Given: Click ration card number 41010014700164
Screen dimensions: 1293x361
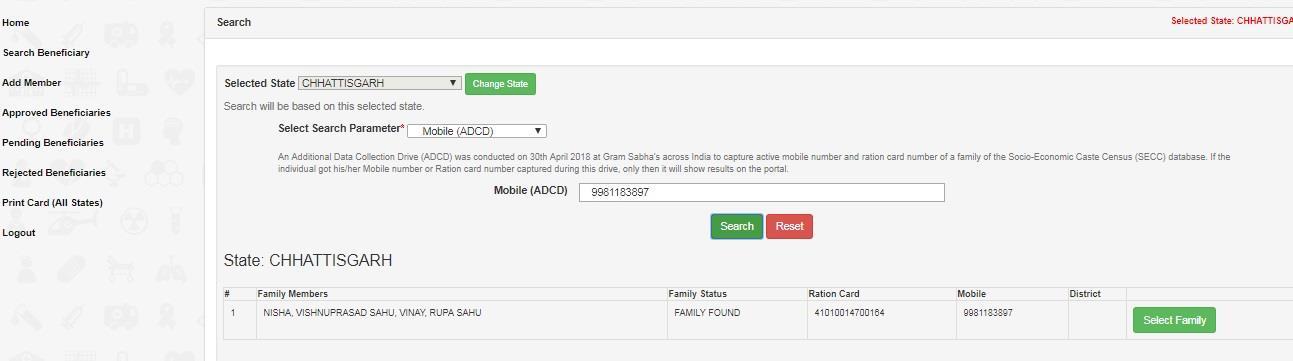Looking at the screenshot, I should [849, 313].
